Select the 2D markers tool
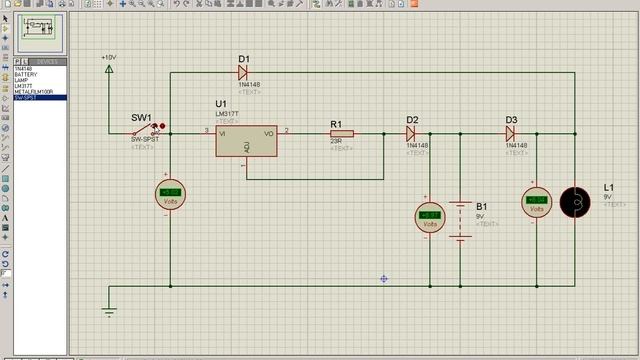The height and width of the screenshot is (360, 640). click(x=5, y=238)
